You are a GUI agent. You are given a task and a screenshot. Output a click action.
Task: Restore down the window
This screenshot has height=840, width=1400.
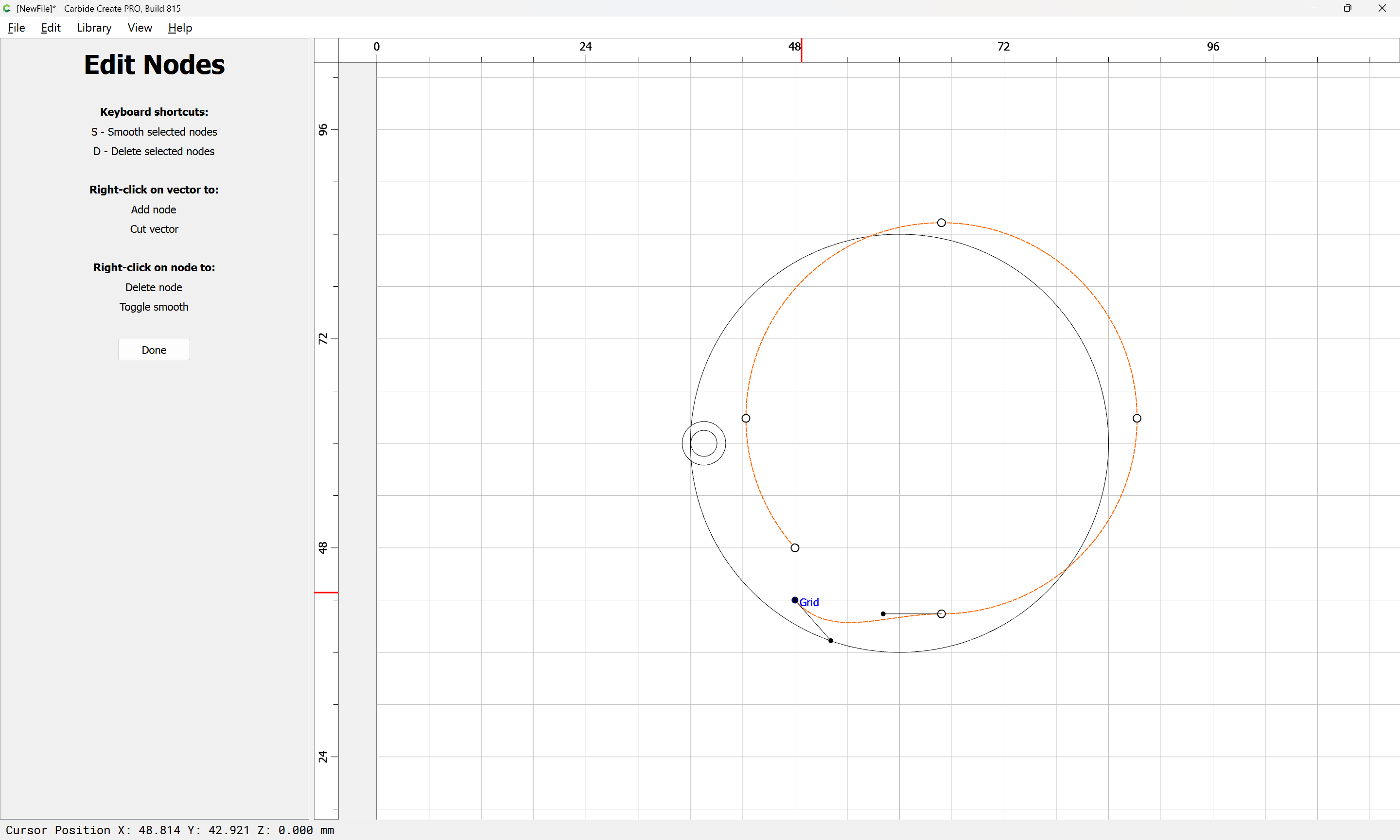click(1347, 8)
